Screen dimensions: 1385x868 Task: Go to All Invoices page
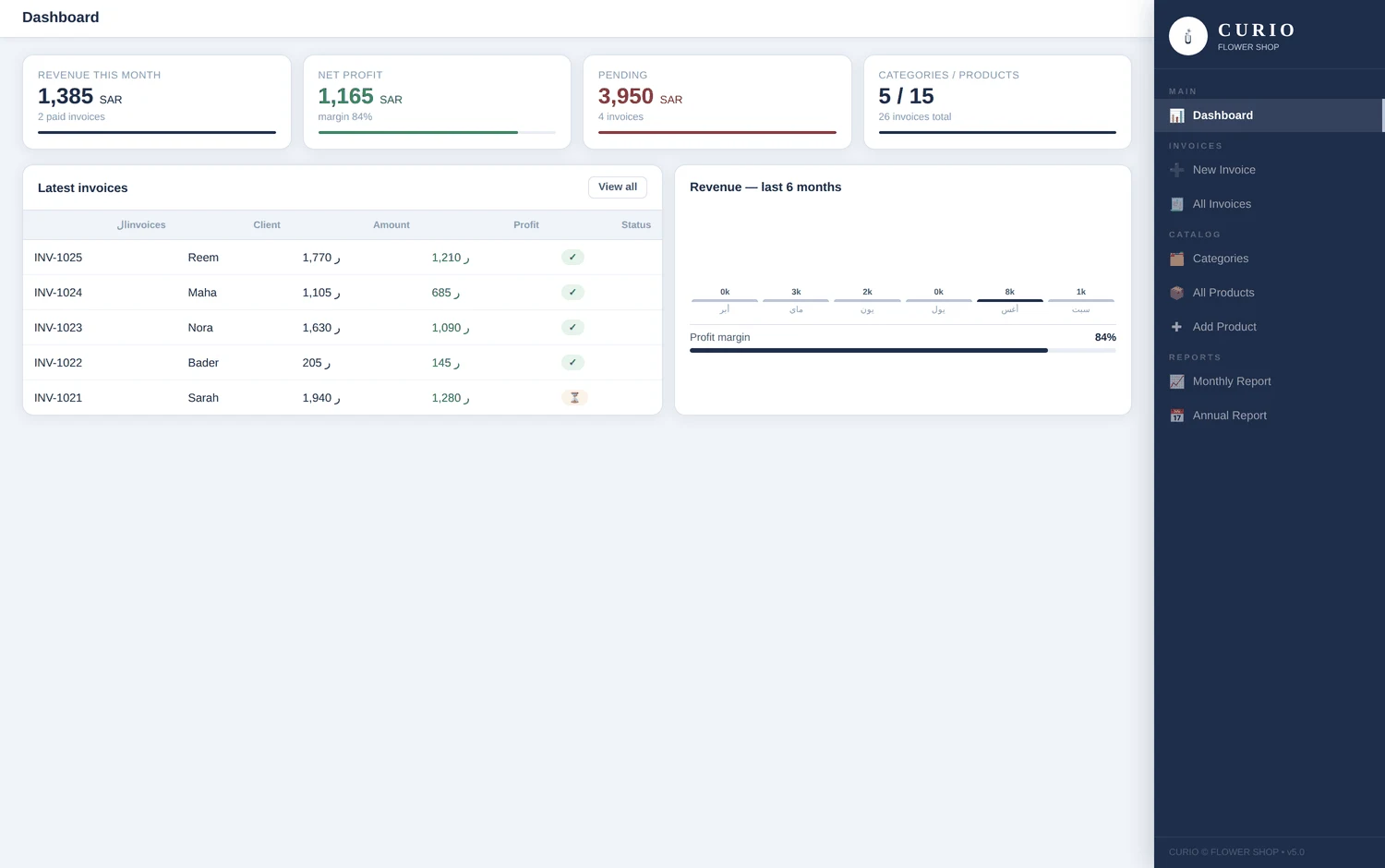(1270, 204)
